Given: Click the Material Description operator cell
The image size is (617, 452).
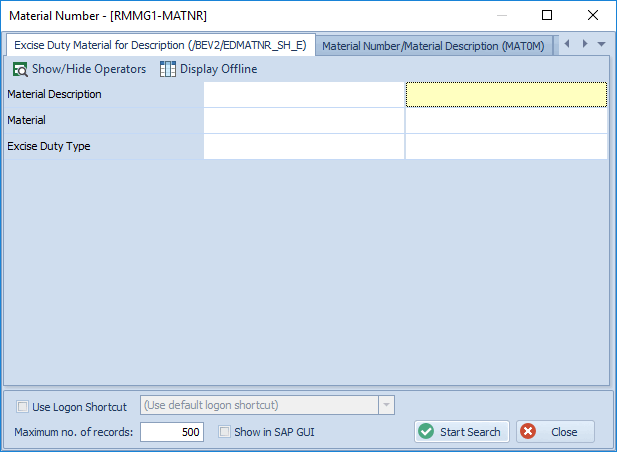Looking at the screenshot, I should pyautogui.click(x=303, y=94).
